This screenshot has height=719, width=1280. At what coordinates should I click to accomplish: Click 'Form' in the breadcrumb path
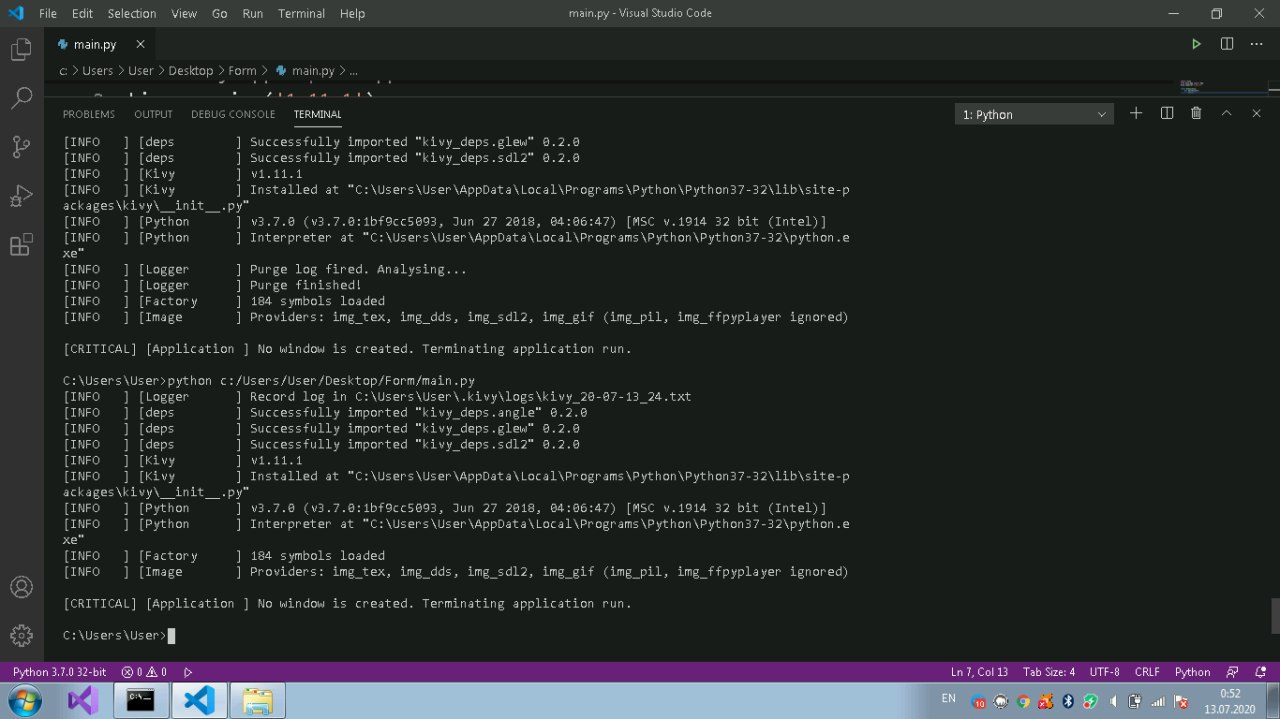tap(242, 71)
